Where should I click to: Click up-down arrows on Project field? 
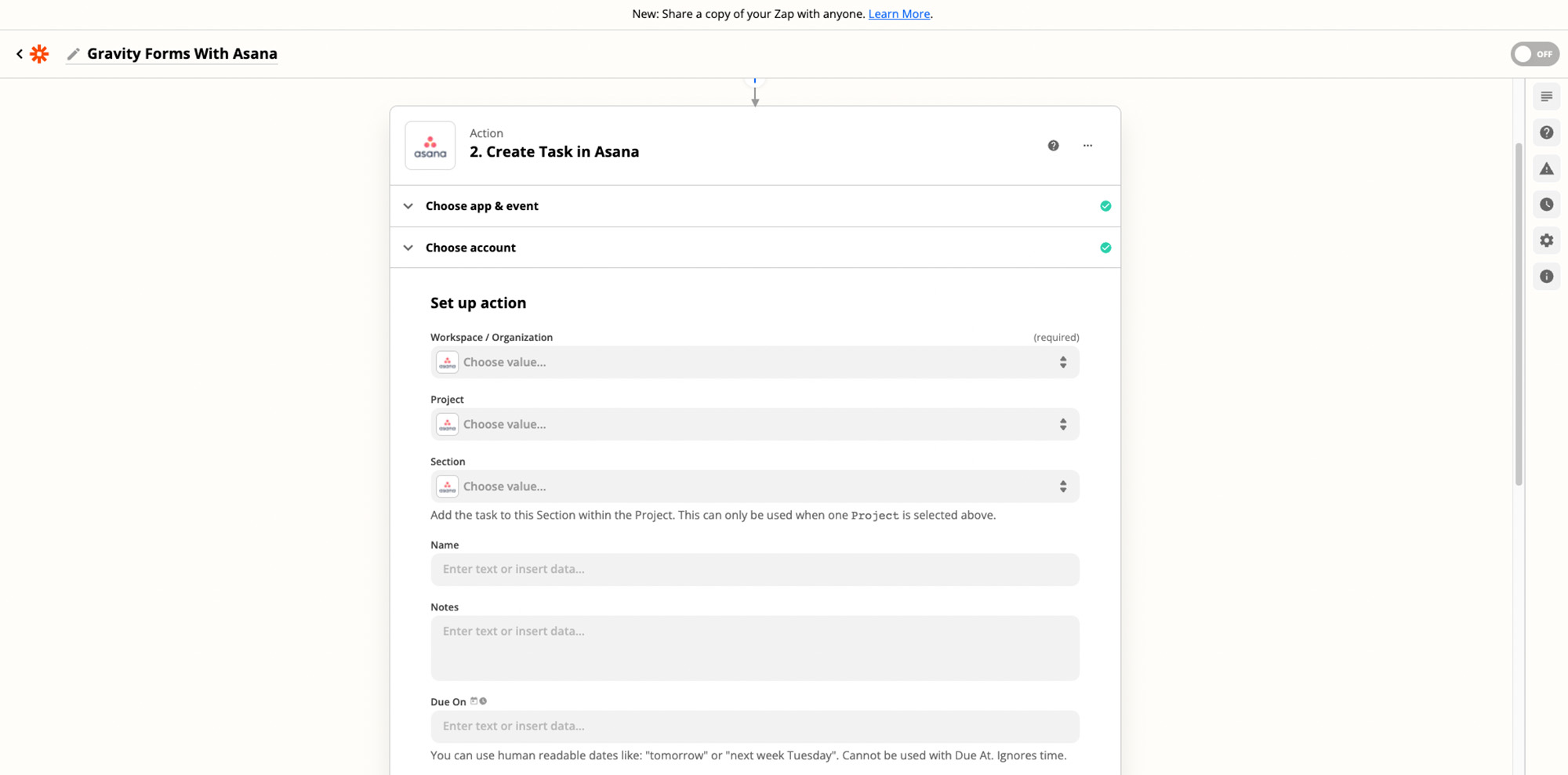pyautogui.click(x=1063, y=424)
